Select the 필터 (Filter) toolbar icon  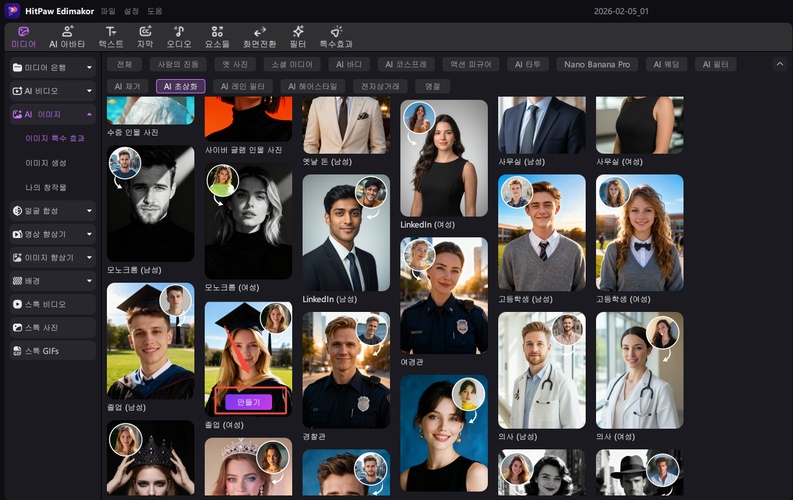pyautogui.click(x=298, y=37)
